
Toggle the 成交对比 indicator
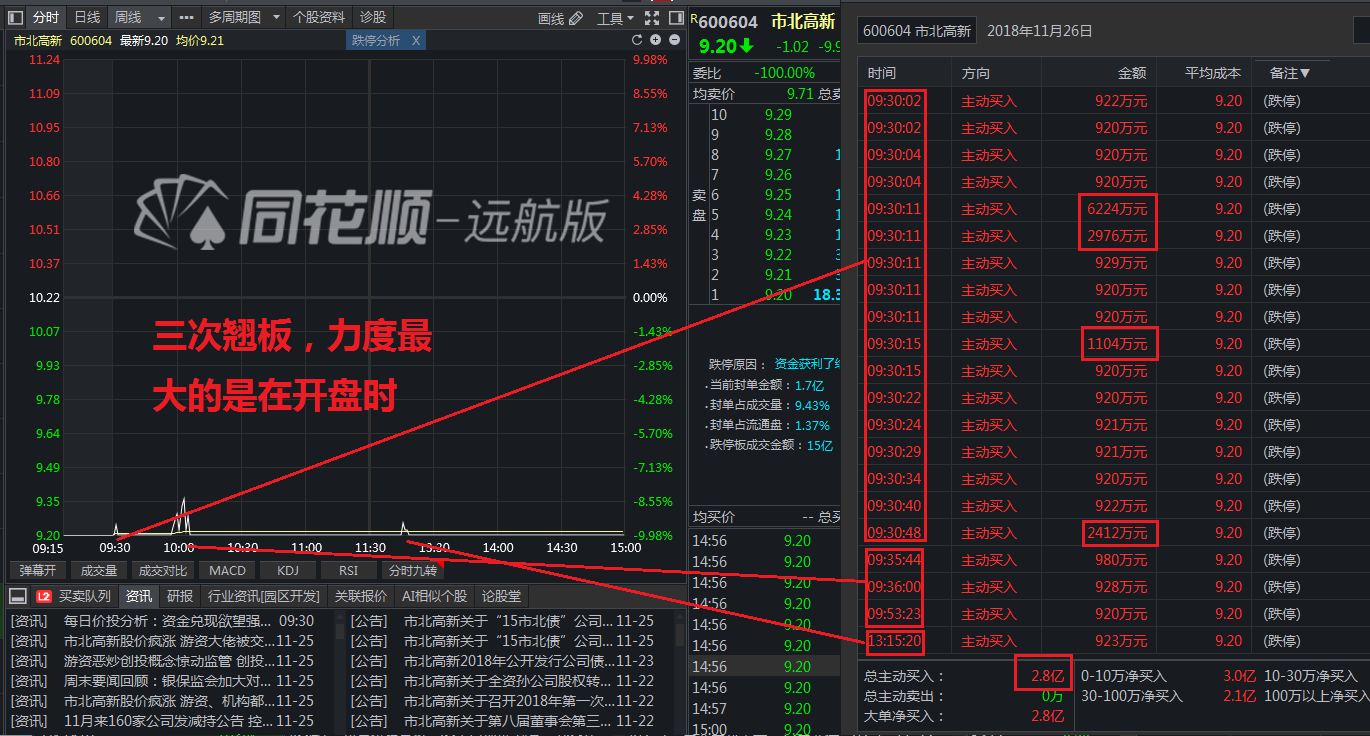pyautogui.click(x=163, y=571)
